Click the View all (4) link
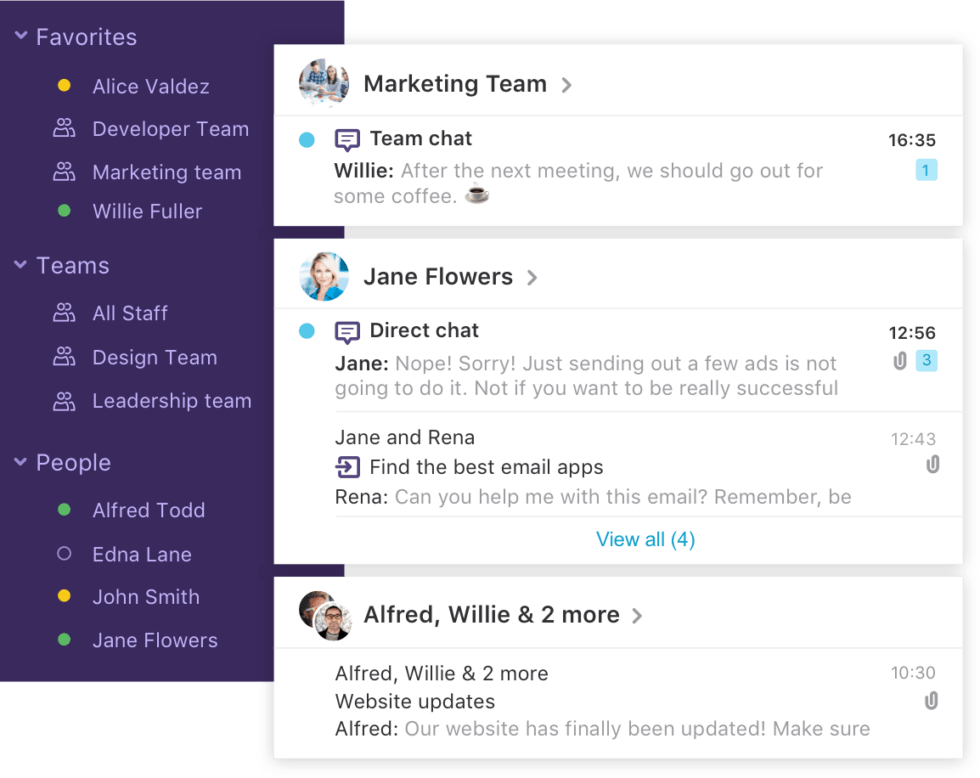Viewport: 980px width, 778px height. pos(645,539)
